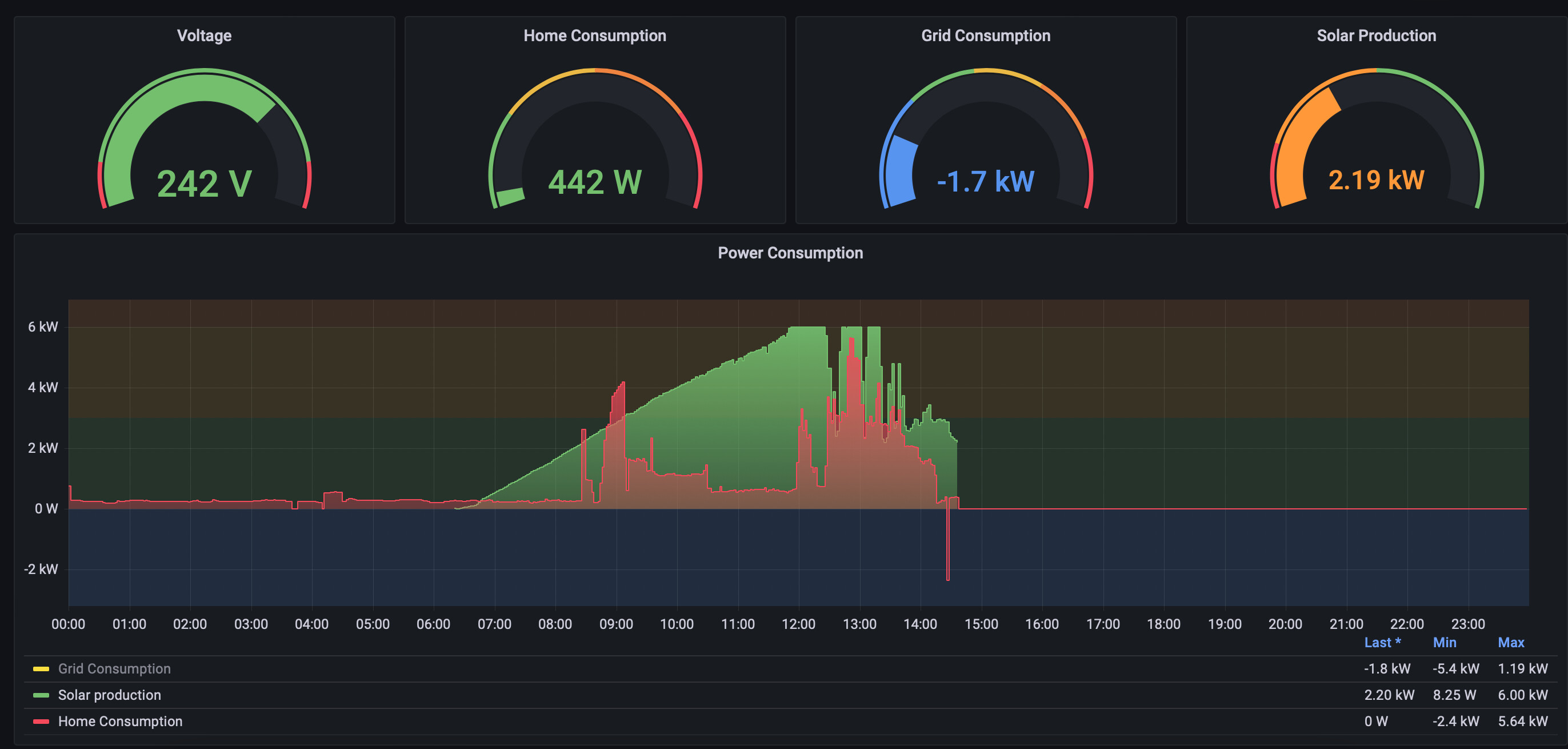Click the red Home Consumption legend swatch
This screenshot has height=749, width=1568.
pyautogui.click(x=41, y=721)
